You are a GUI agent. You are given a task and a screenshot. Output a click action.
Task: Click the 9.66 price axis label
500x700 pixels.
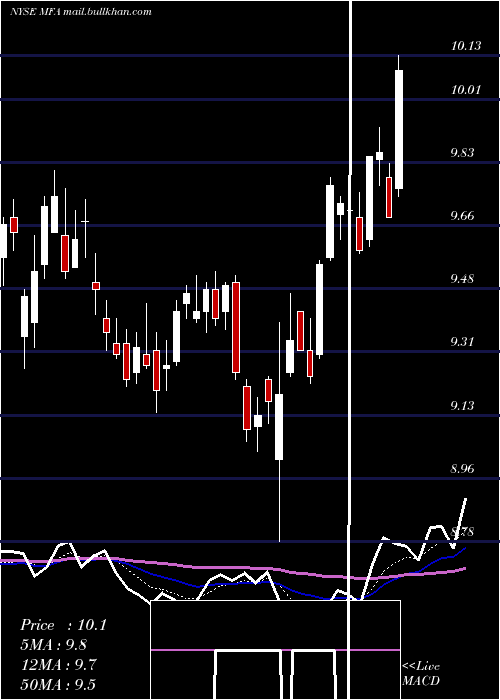[462, 216]
